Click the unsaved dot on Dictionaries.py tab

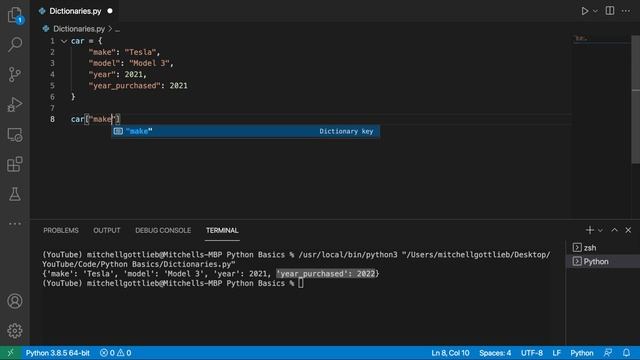coord(110,11)
